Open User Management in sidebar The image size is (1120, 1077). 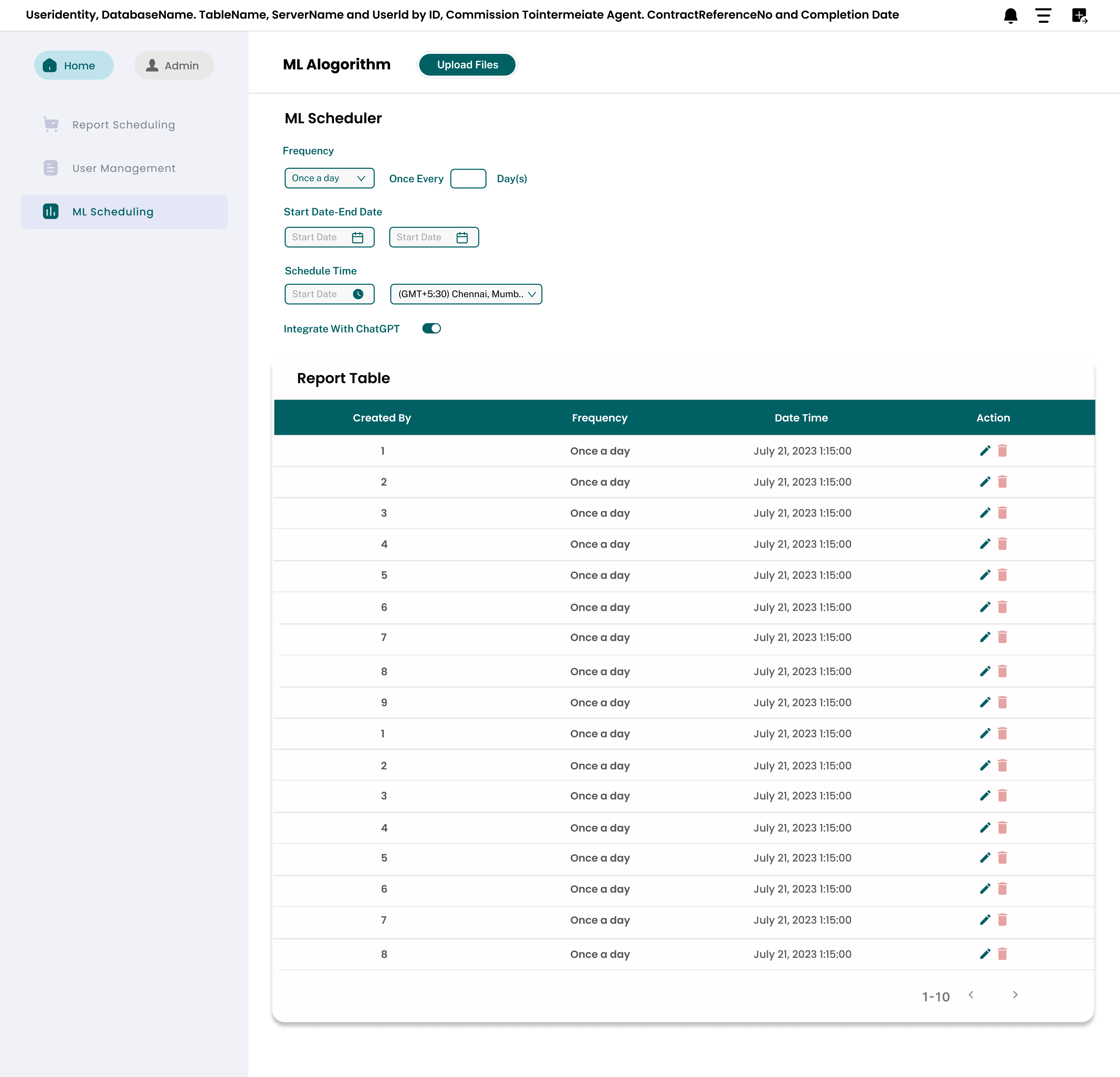(123, 168)
